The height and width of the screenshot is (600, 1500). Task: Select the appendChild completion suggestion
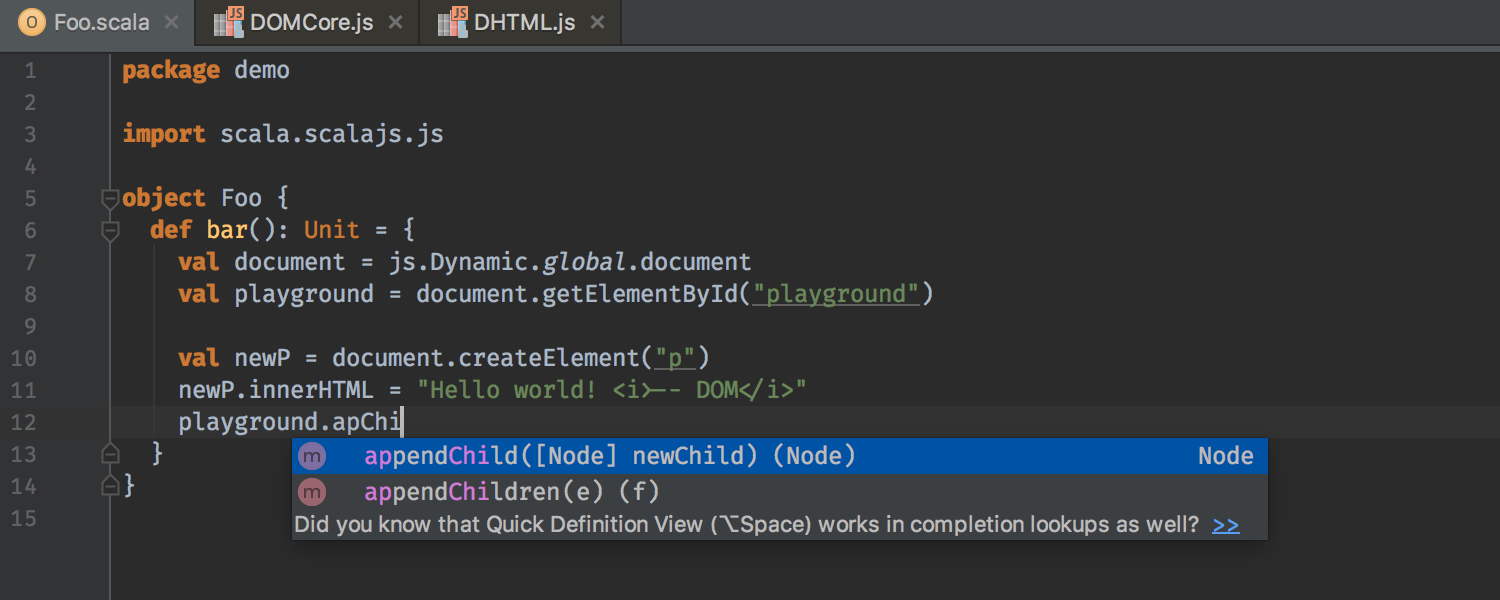click(x=780, y=456)
